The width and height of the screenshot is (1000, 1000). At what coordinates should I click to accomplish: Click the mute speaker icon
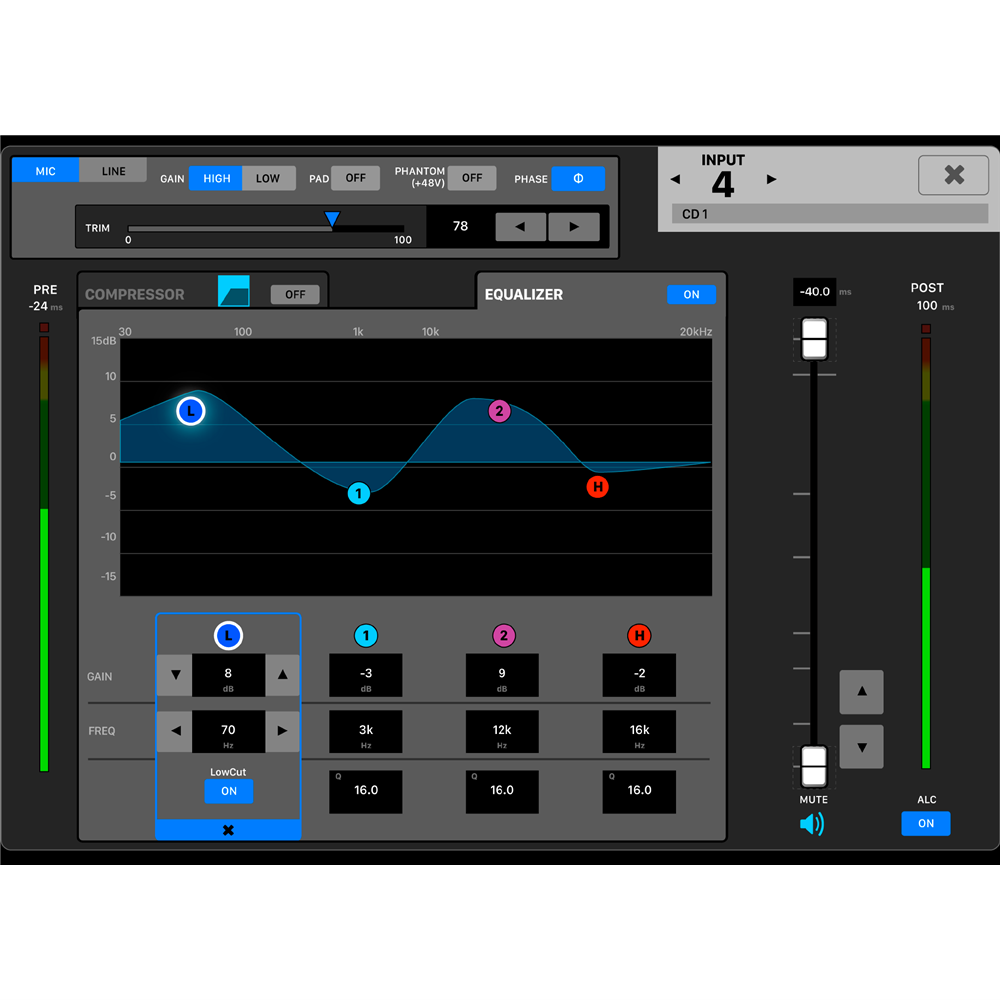coord(812,824)
